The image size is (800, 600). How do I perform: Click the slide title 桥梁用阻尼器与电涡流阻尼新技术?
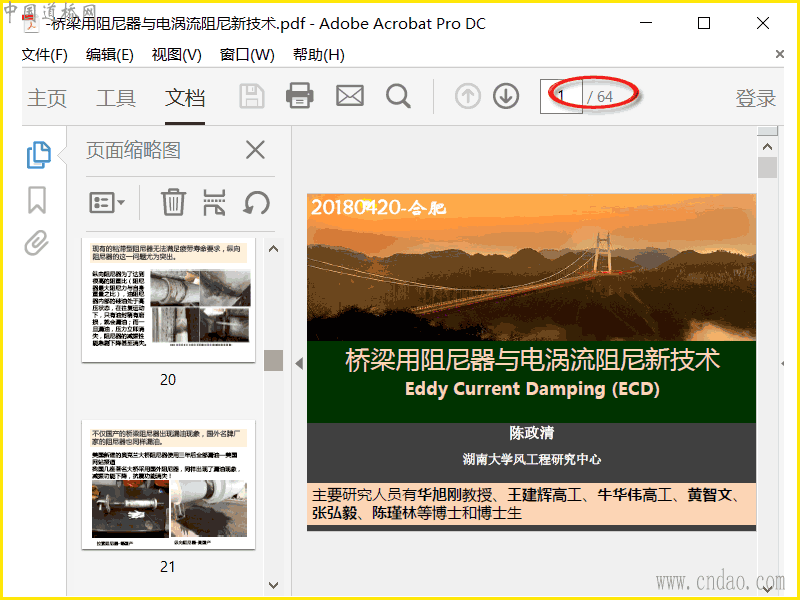pyautogui.click(x=532, y=360)
